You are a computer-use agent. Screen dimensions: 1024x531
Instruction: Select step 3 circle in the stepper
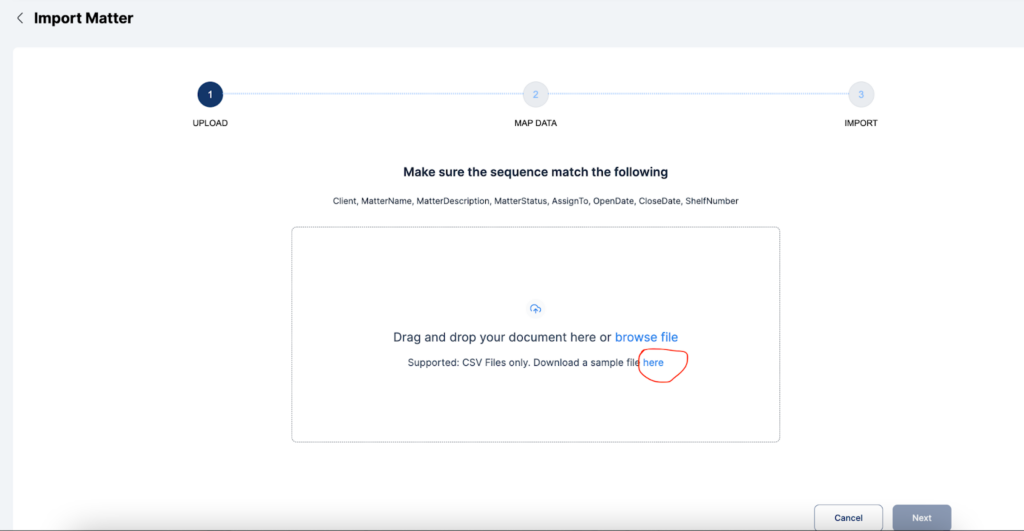point(860,95)
